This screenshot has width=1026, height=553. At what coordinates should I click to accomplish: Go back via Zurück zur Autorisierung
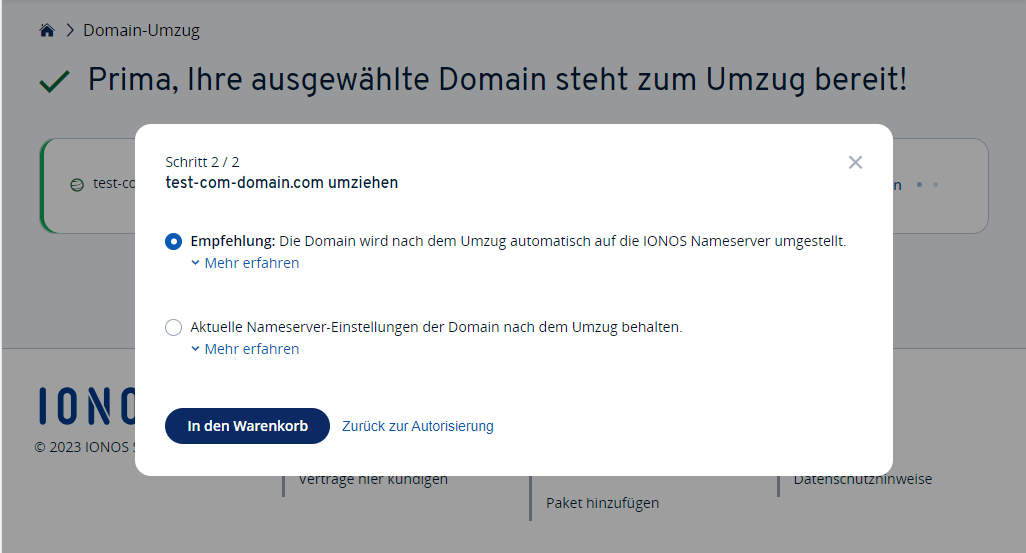417,426
